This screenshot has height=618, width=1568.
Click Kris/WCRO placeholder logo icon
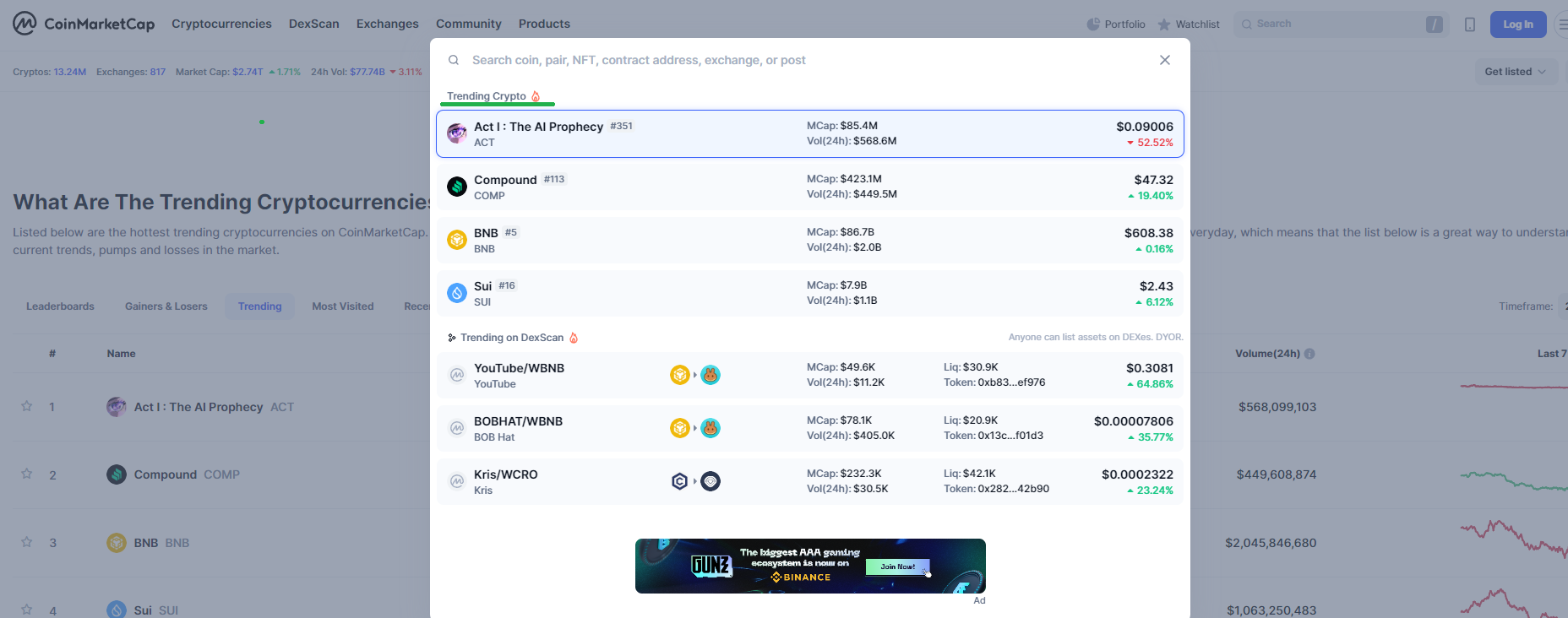point(457,481)
